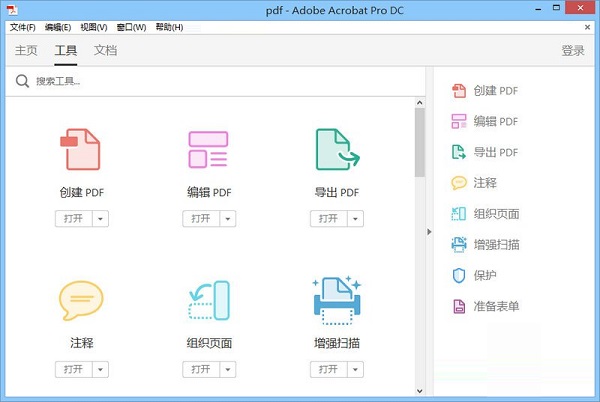This screenshot has height=402, width=600.
Task: Open the 编辑(E) menu
Action: point(58,27)
